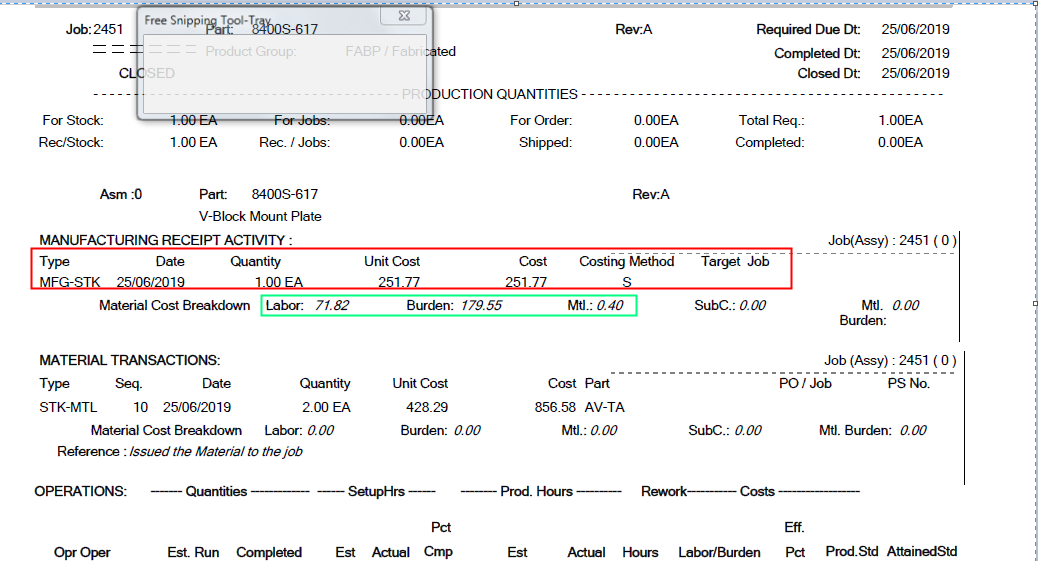The height and width of the screenshot is (561, 1038).
Task: Select the STK-MTL unit cost 428.29
Action: [427, 407]
